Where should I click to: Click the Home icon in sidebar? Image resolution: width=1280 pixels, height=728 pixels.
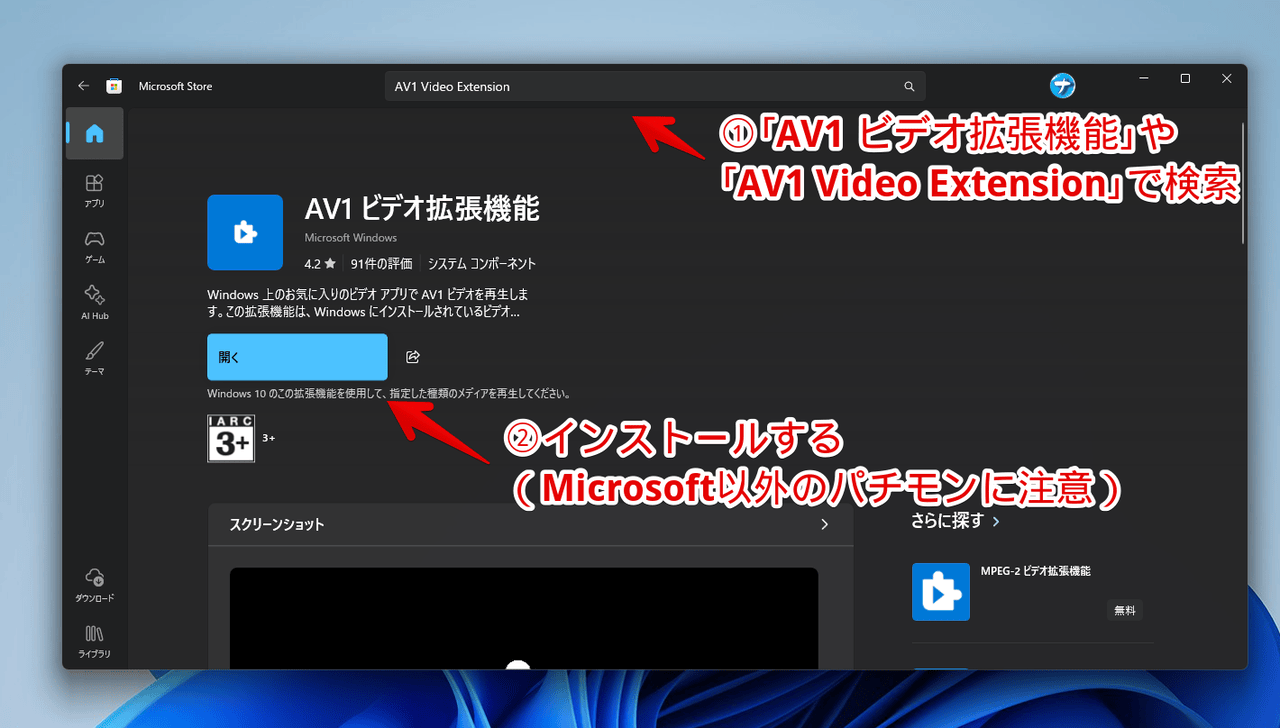point(94,134)
